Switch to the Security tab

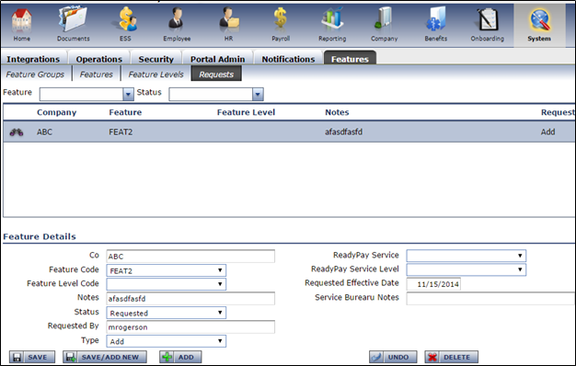tap(156, 59)
